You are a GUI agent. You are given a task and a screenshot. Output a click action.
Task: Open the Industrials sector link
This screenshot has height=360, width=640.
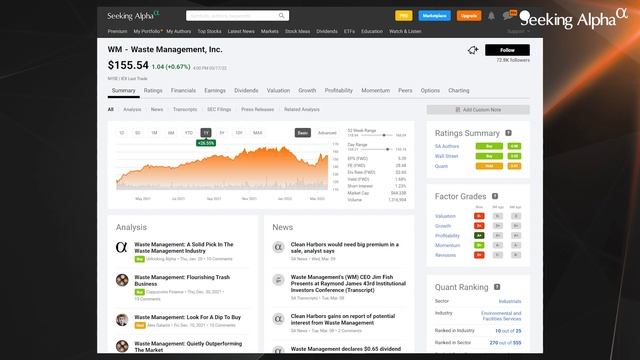pyautogui.click(x=510, y=301)
